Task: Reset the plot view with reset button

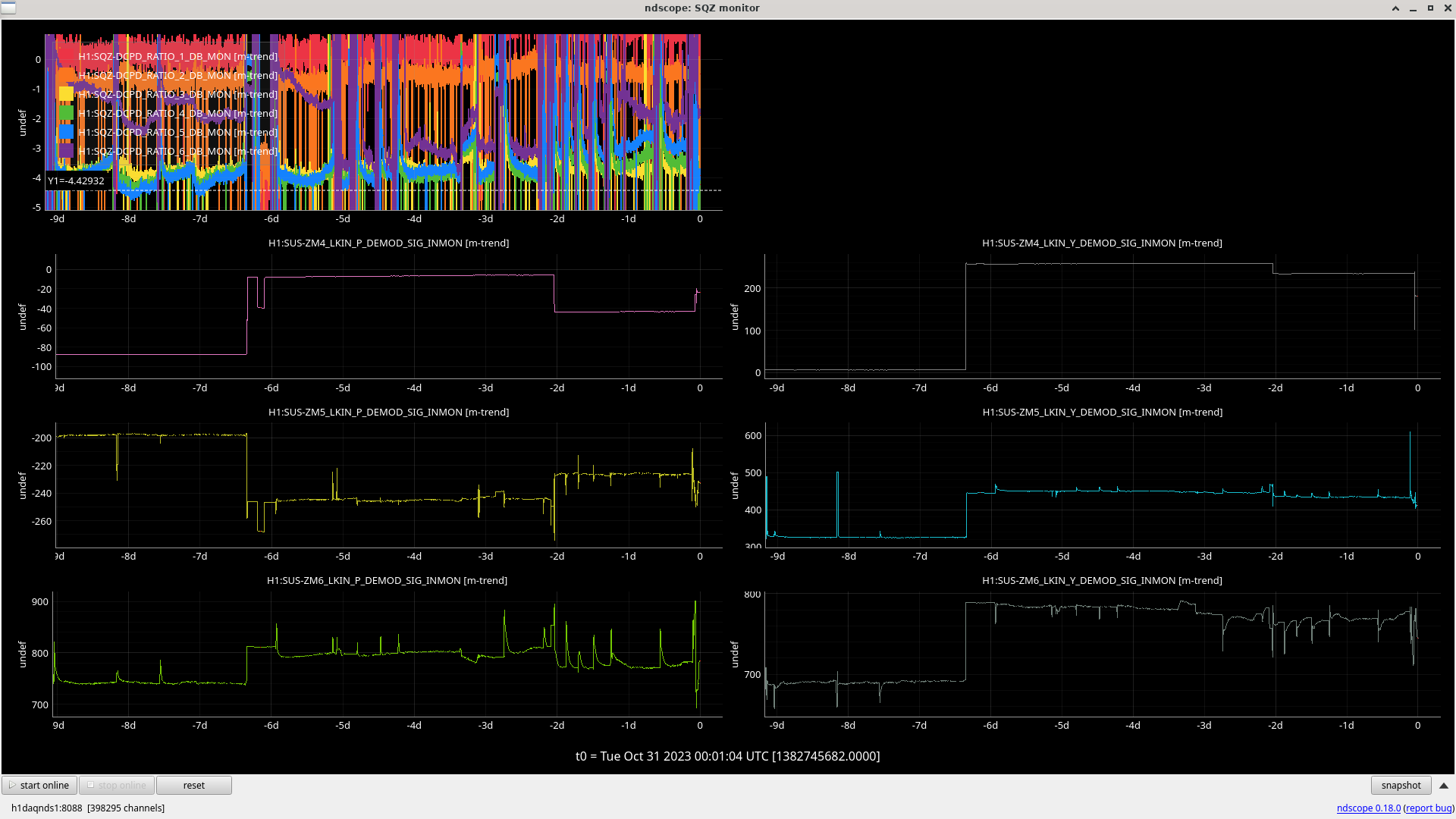Action: coord(194,785)
